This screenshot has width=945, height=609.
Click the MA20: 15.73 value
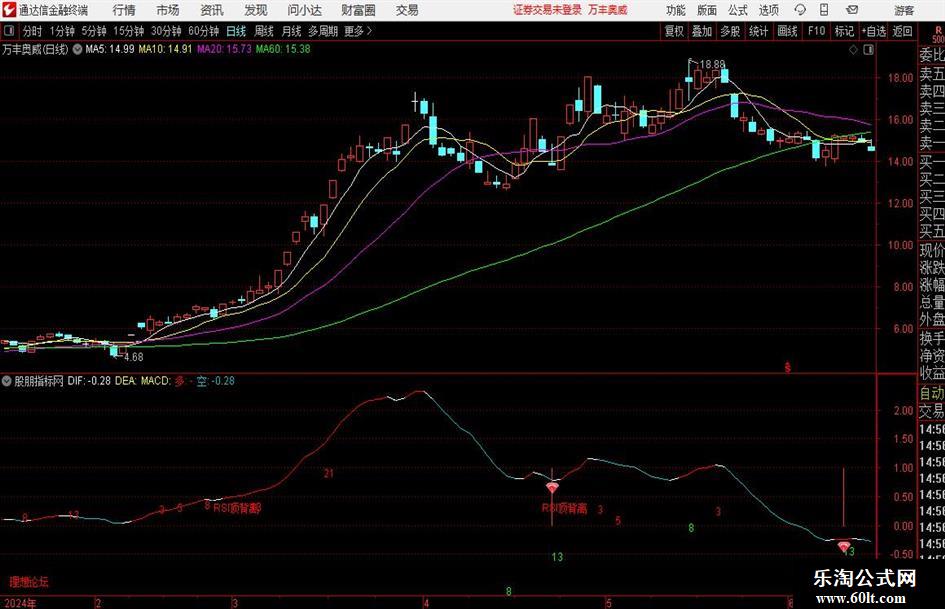pos(224,49)
